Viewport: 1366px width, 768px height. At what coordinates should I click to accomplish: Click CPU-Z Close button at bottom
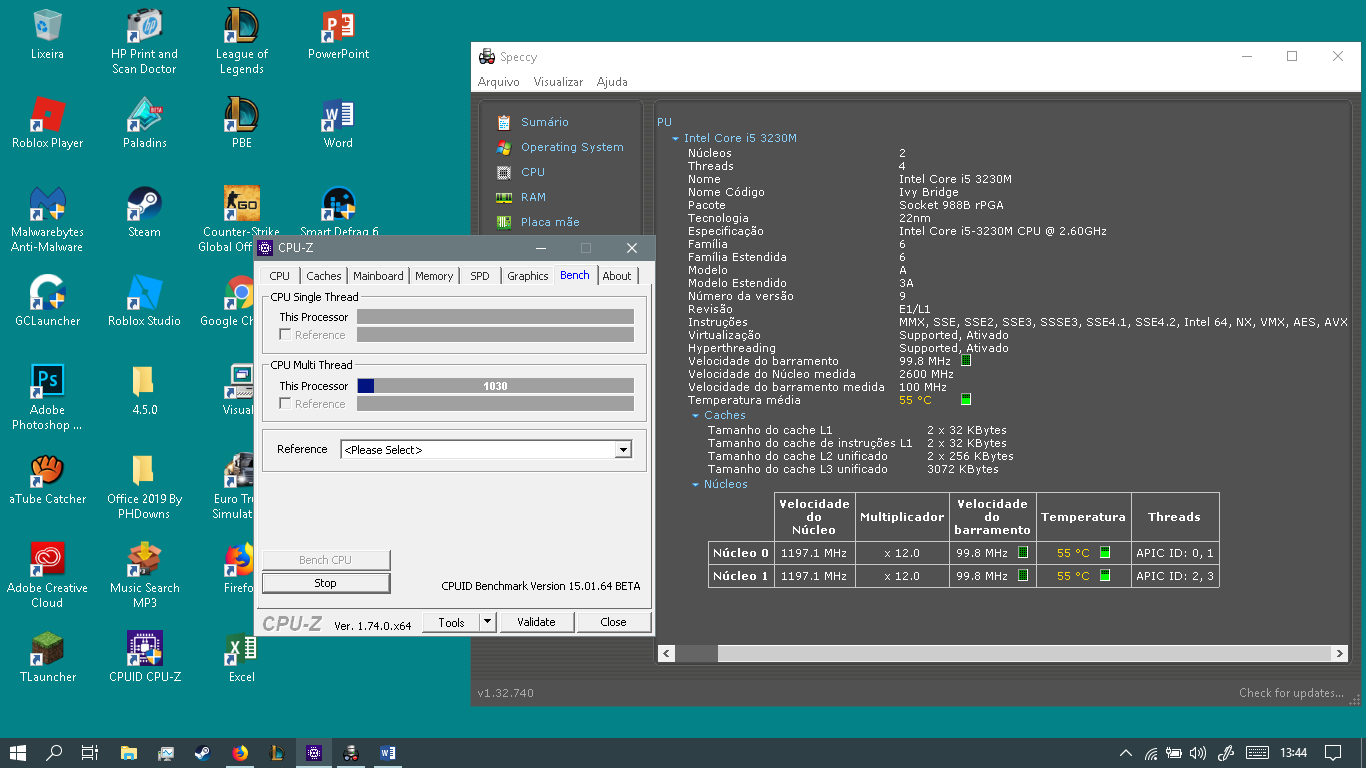click(613, 622)
